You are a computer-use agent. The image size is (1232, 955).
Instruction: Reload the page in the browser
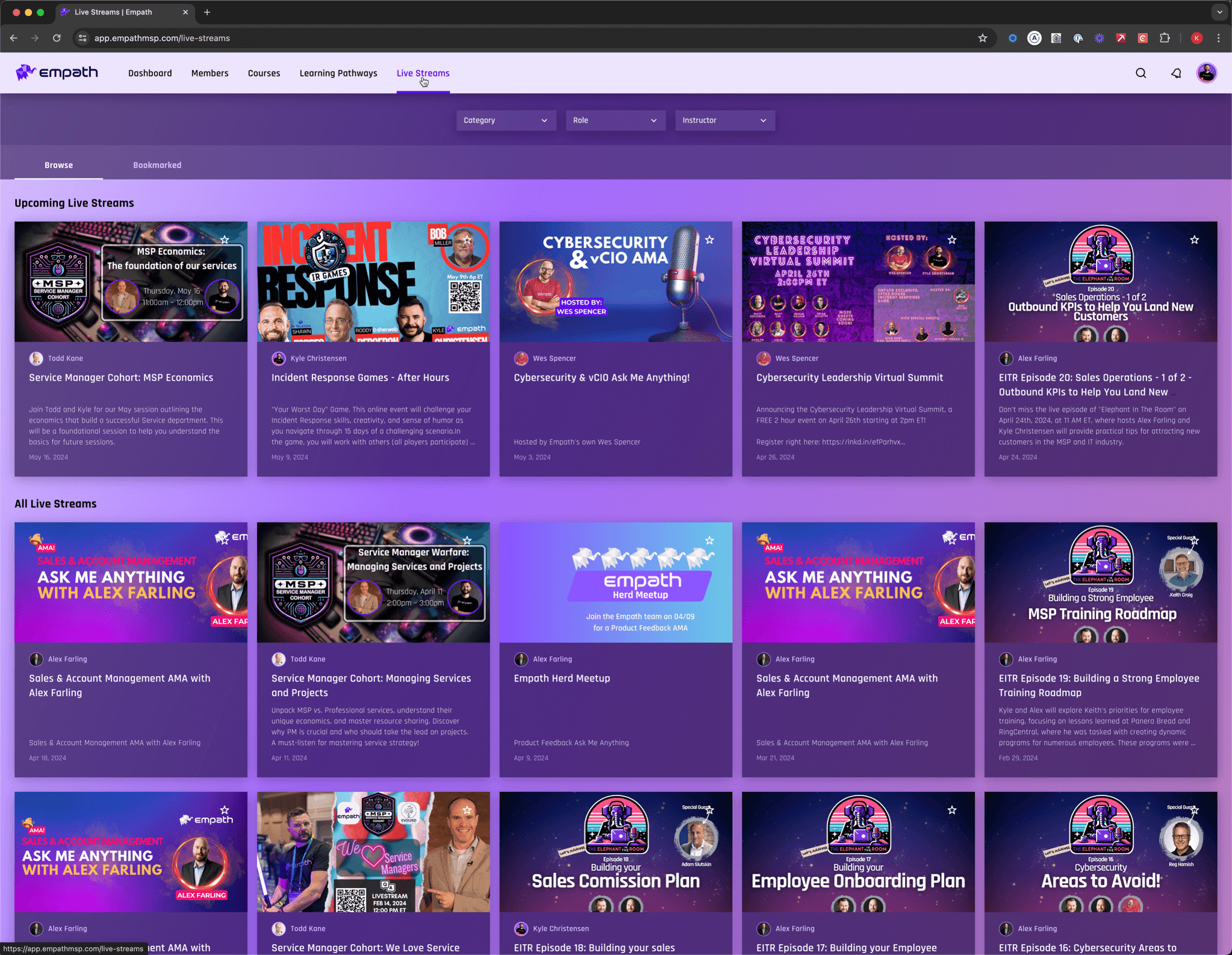57,38
